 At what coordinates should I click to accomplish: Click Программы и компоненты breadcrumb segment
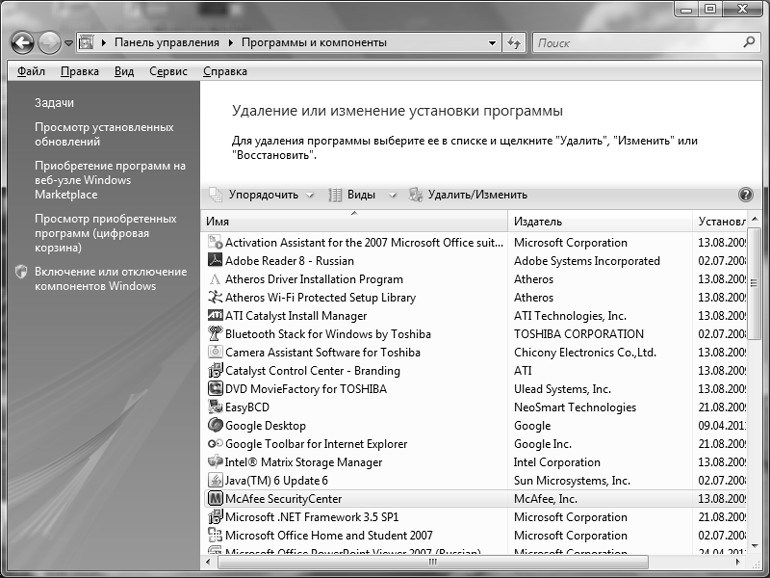(x=314, y=43)
